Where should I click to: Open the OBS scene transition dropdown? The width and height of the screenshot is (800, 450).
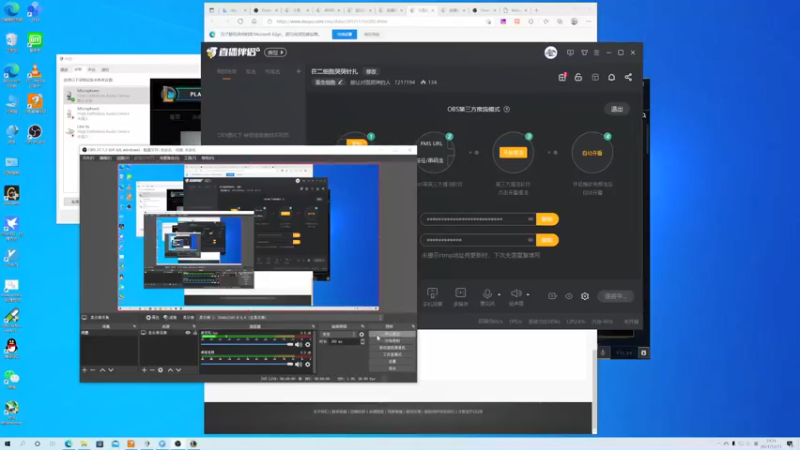click(x=338, y=335)
